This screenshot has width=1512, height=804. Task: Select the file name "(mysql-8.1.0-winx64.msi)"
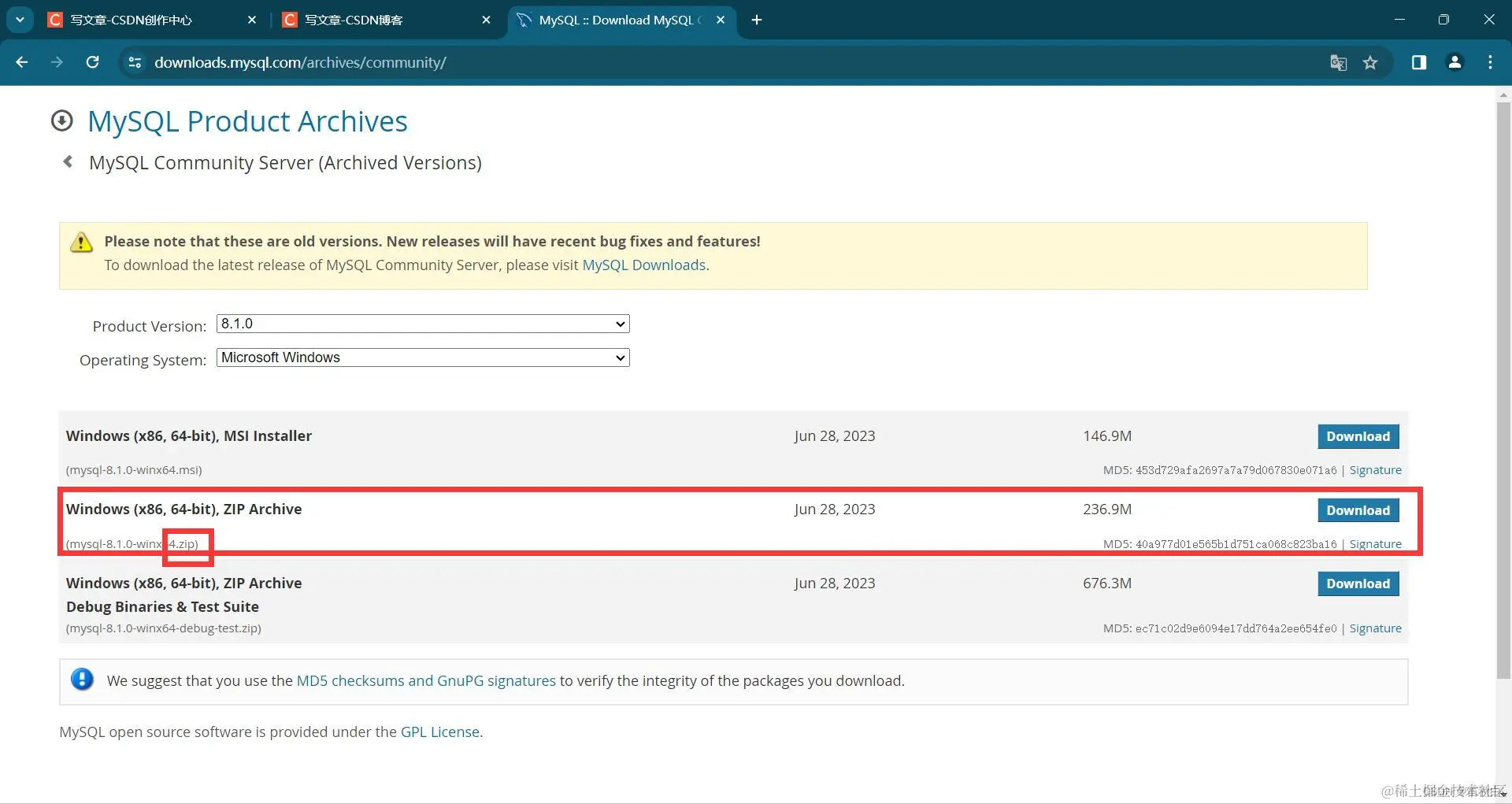click(134, 470)
